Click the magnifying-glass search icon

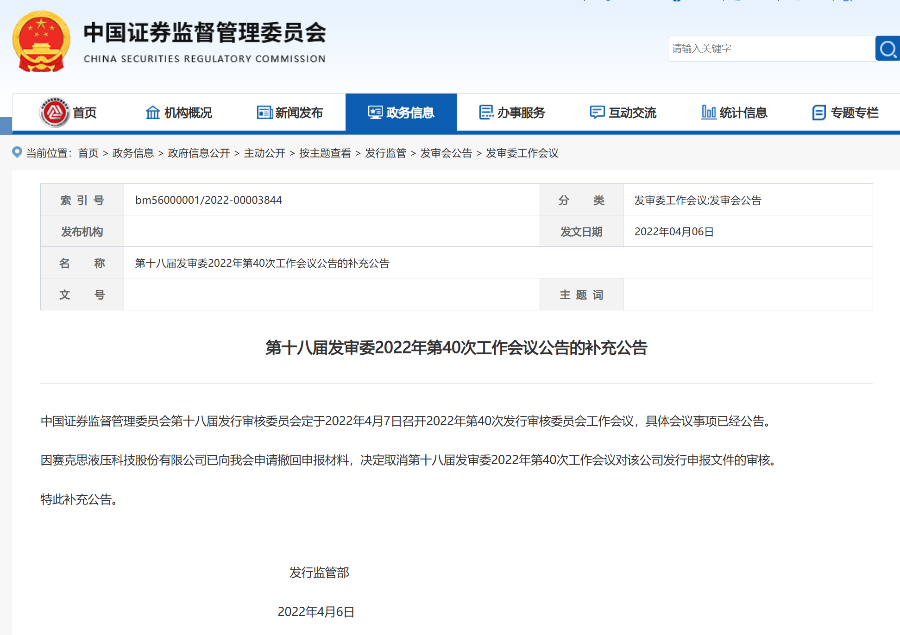pos(887,48)
